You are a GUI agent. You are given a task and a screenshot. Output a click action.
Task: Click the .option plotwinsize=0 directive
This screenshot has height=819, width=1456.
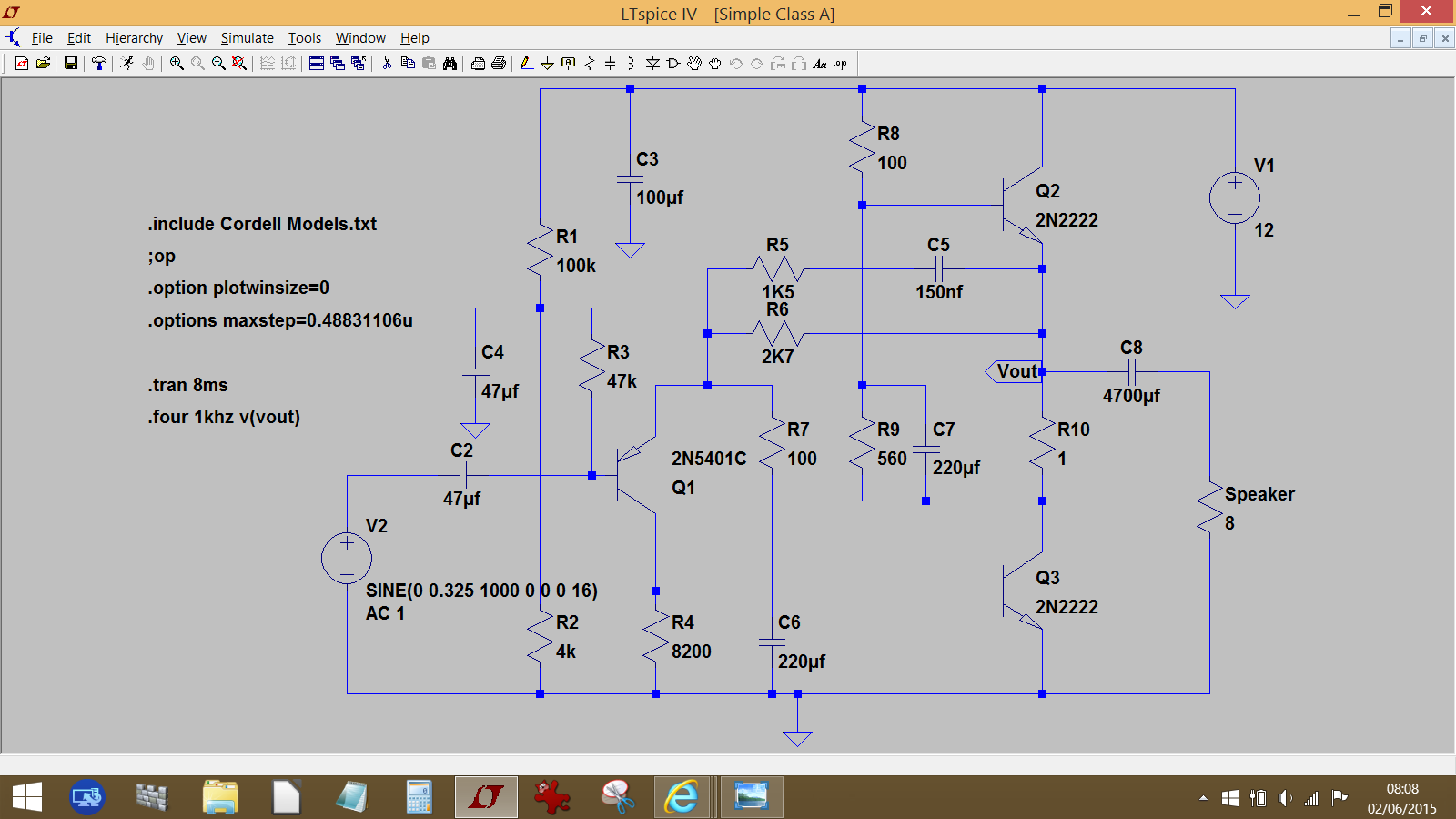[238, 288]
